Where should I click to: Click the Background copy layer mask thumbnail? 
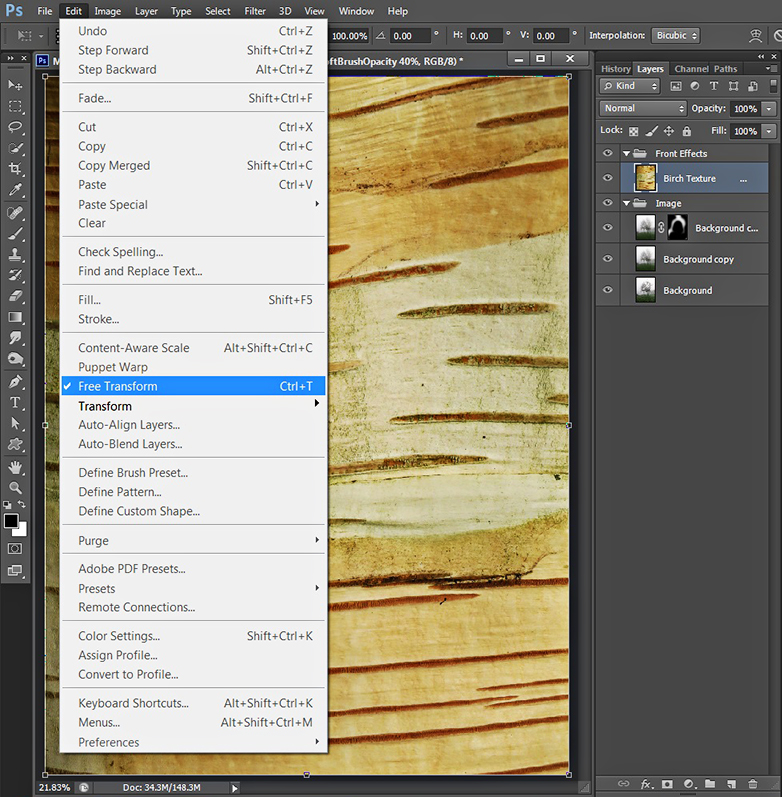677,227
